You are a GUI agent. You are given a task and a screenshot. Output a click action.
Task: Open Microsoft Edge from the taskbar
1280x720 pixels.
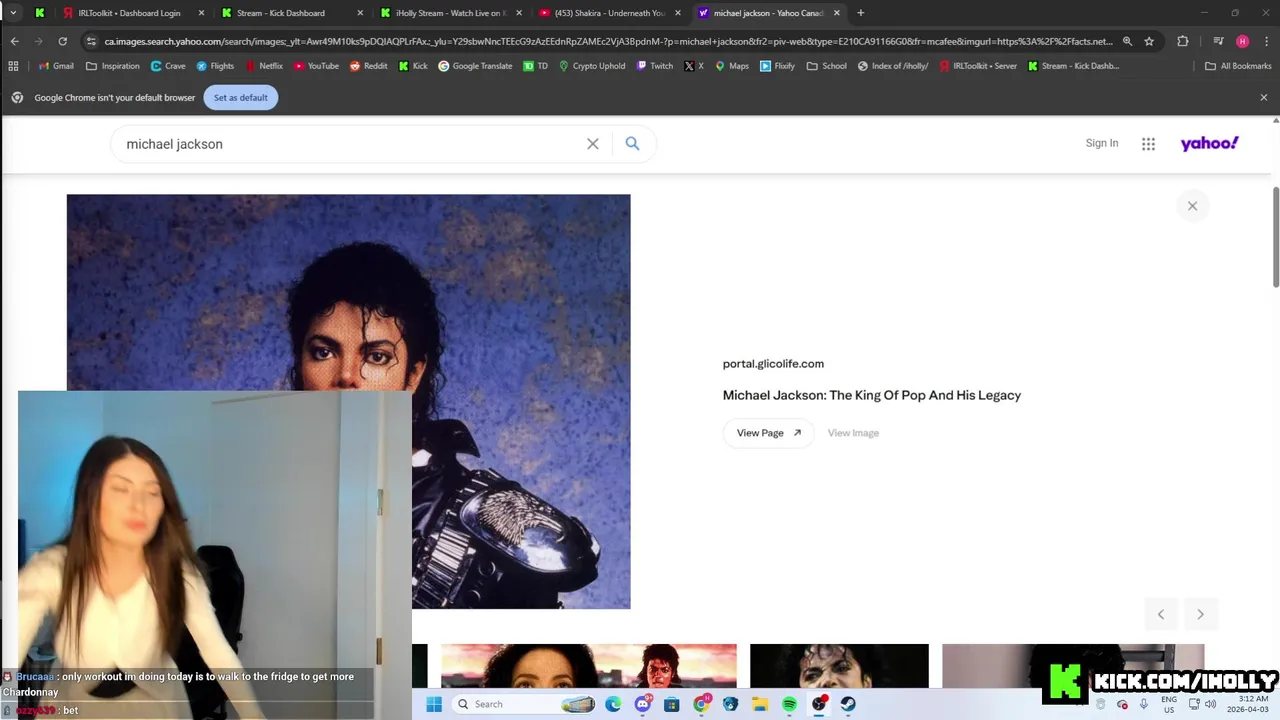click(x=613, y=704)
